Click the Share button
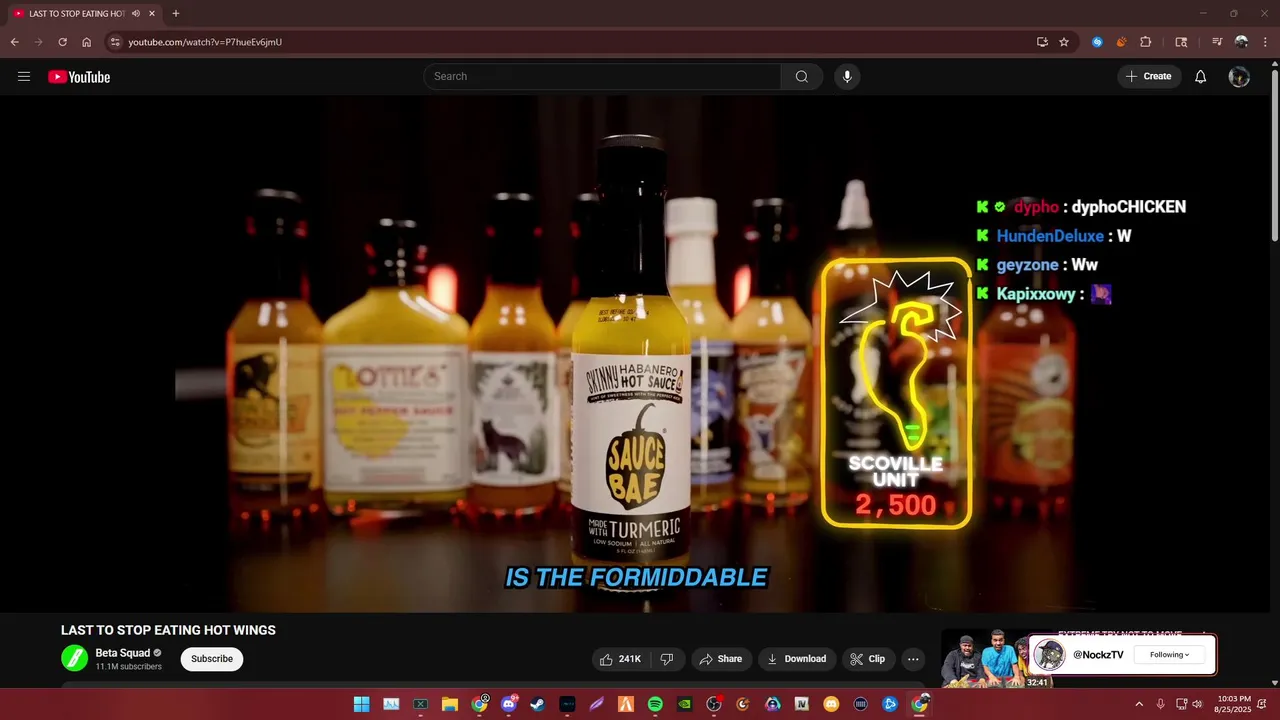The width and height of the screenshot is (1280, 720). click(x=720, y=659)
